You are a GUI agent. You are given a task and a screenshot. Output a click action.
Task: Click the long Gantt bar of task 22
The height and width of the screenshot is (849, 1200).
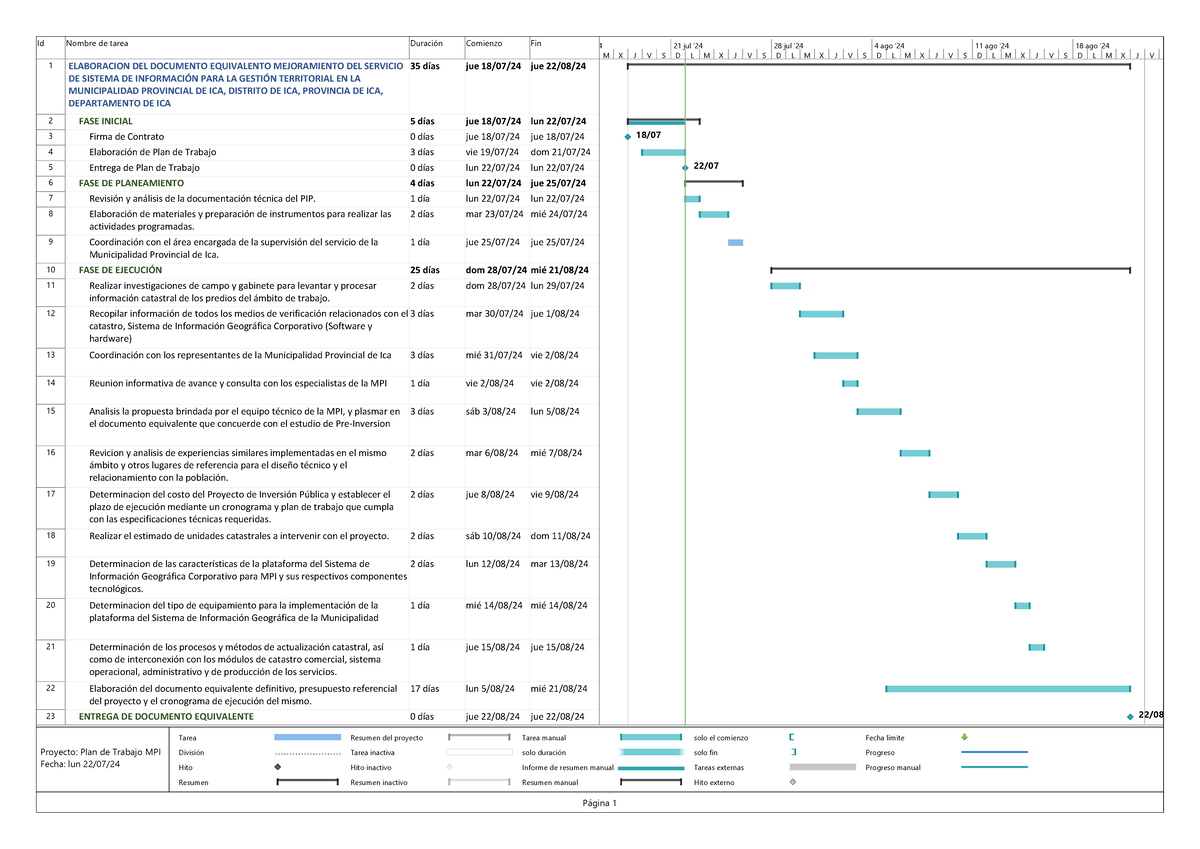click(x=1008, y=689)
